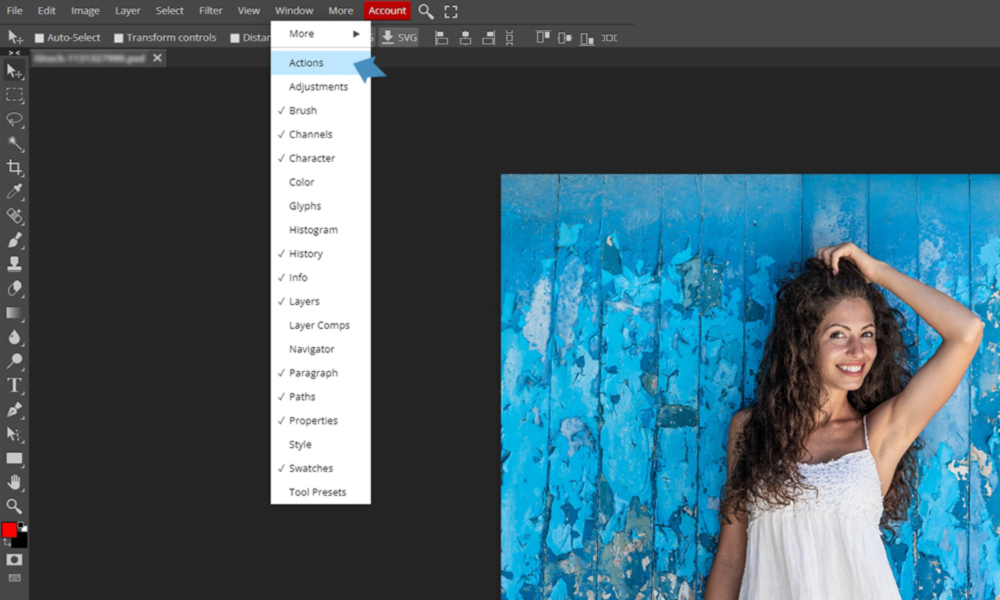Pick the Magic Wand tool

click(14, 144)
